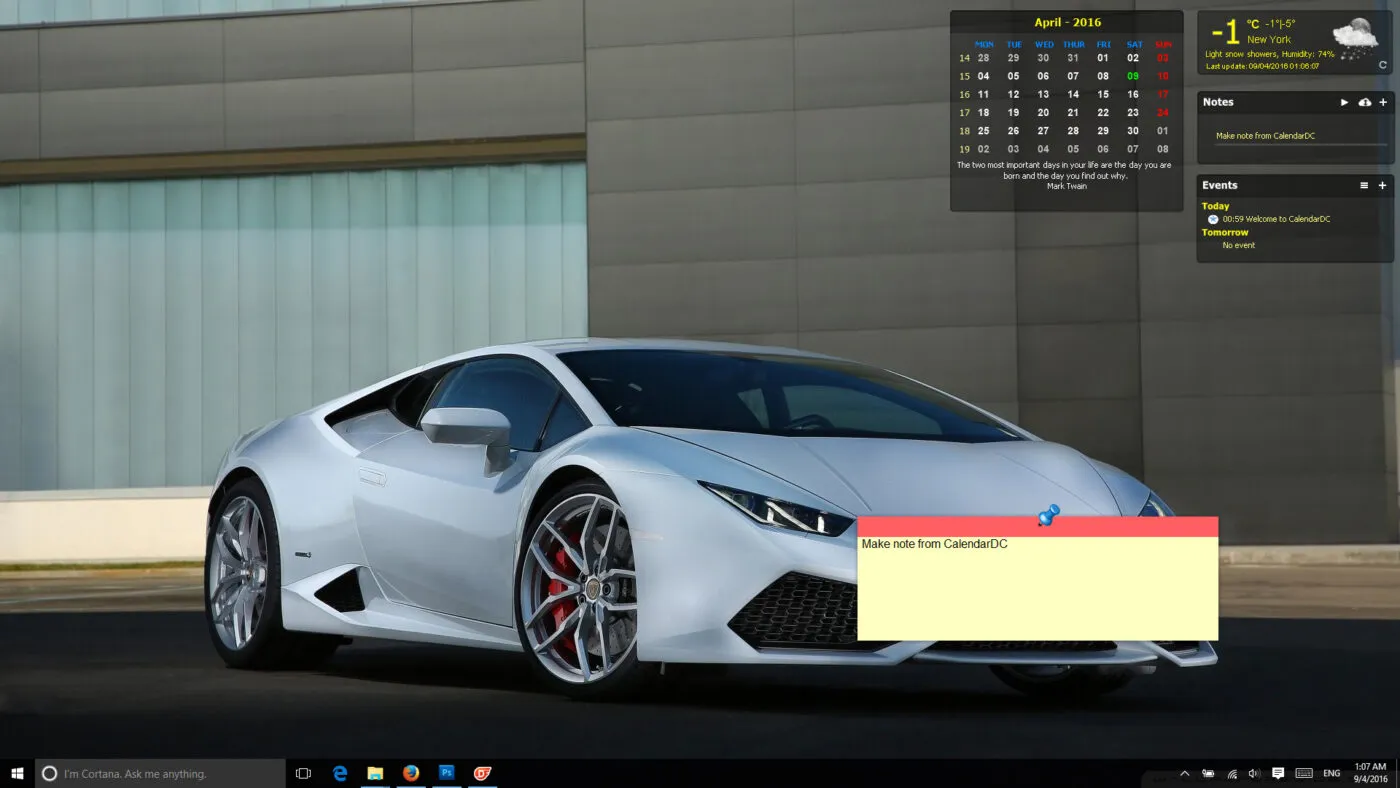Add a new event with plus icon

tap(1383, 186)
